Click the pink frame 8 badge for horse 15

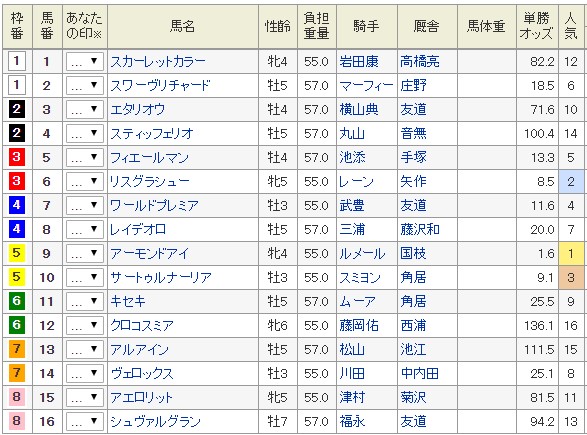(x=16, y=397)
